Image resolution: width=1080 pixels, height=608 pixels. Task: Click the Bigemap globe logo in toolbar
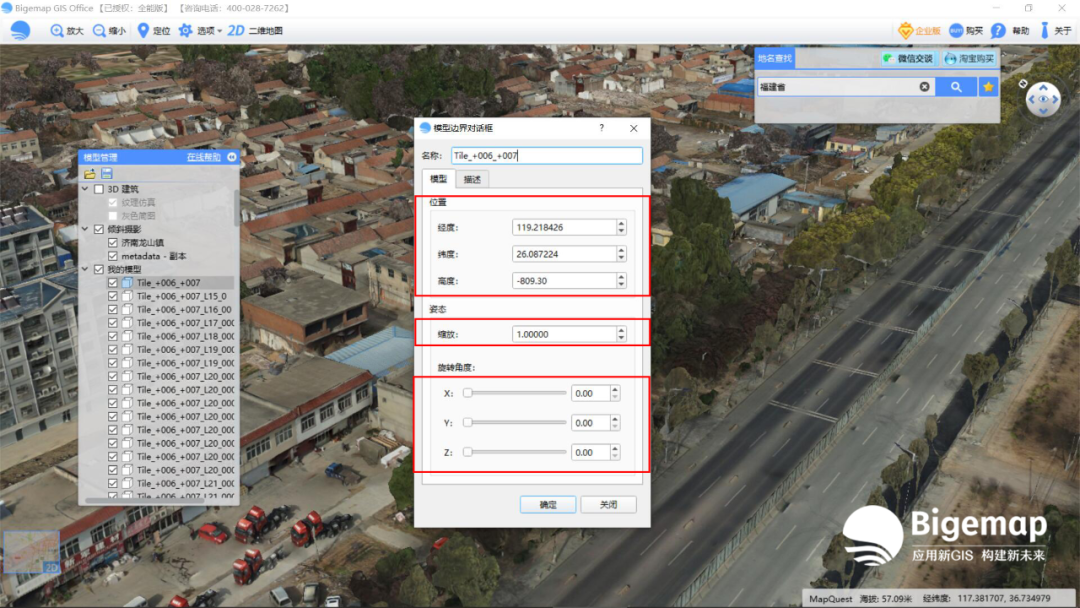coord(21,30)
